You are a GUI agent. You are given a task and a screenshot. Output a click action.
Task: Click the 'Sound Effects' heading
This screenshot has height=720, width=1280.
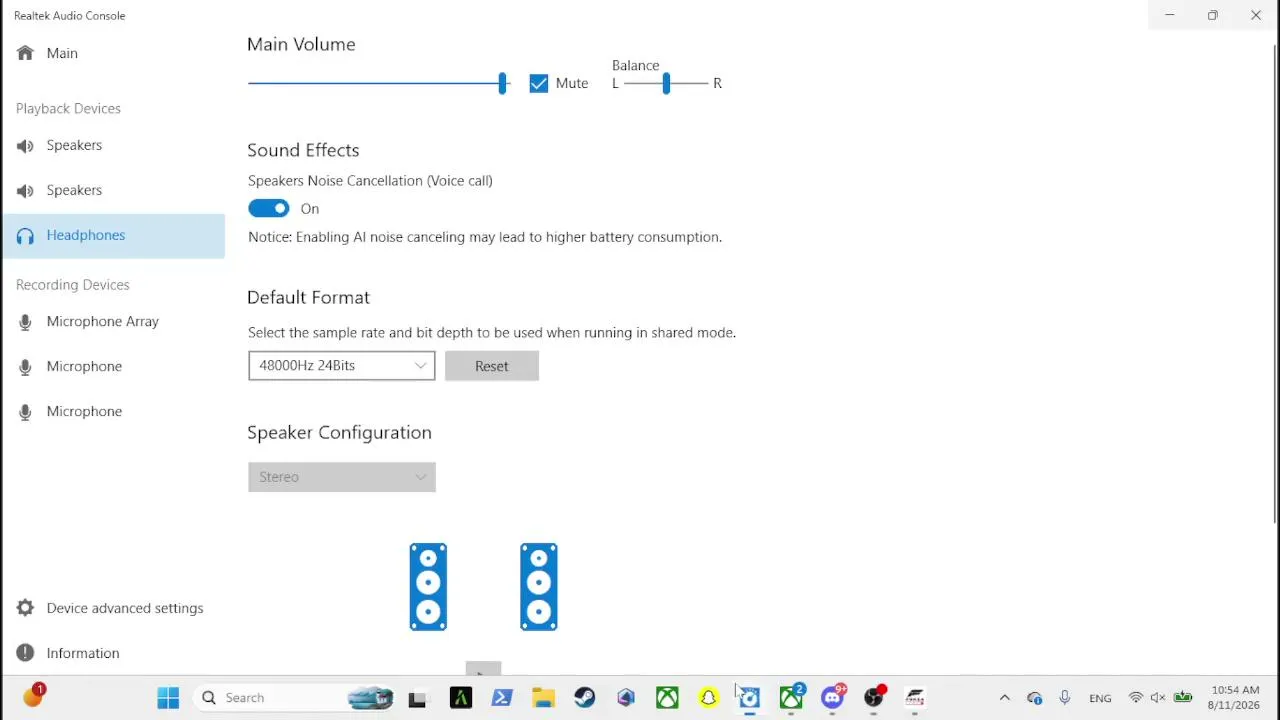click(303, 150)
